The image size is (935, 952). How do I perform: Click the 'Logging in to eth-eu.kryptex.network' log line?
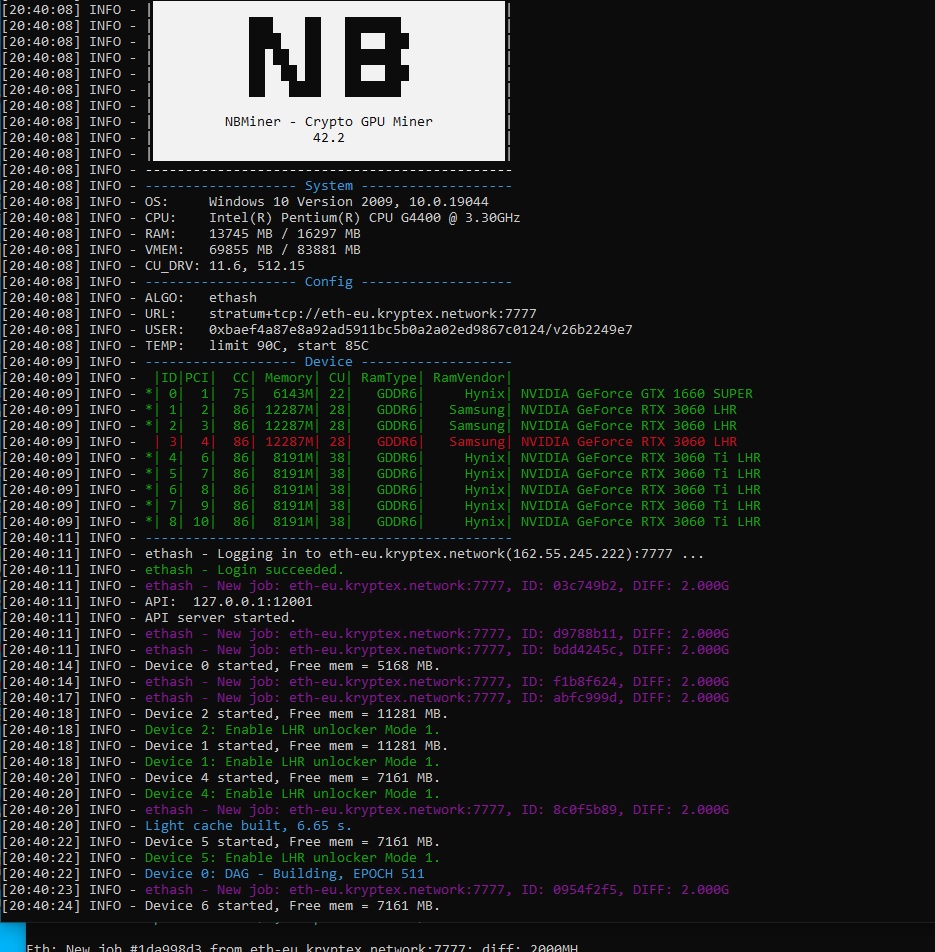click(x=424, y=554)
